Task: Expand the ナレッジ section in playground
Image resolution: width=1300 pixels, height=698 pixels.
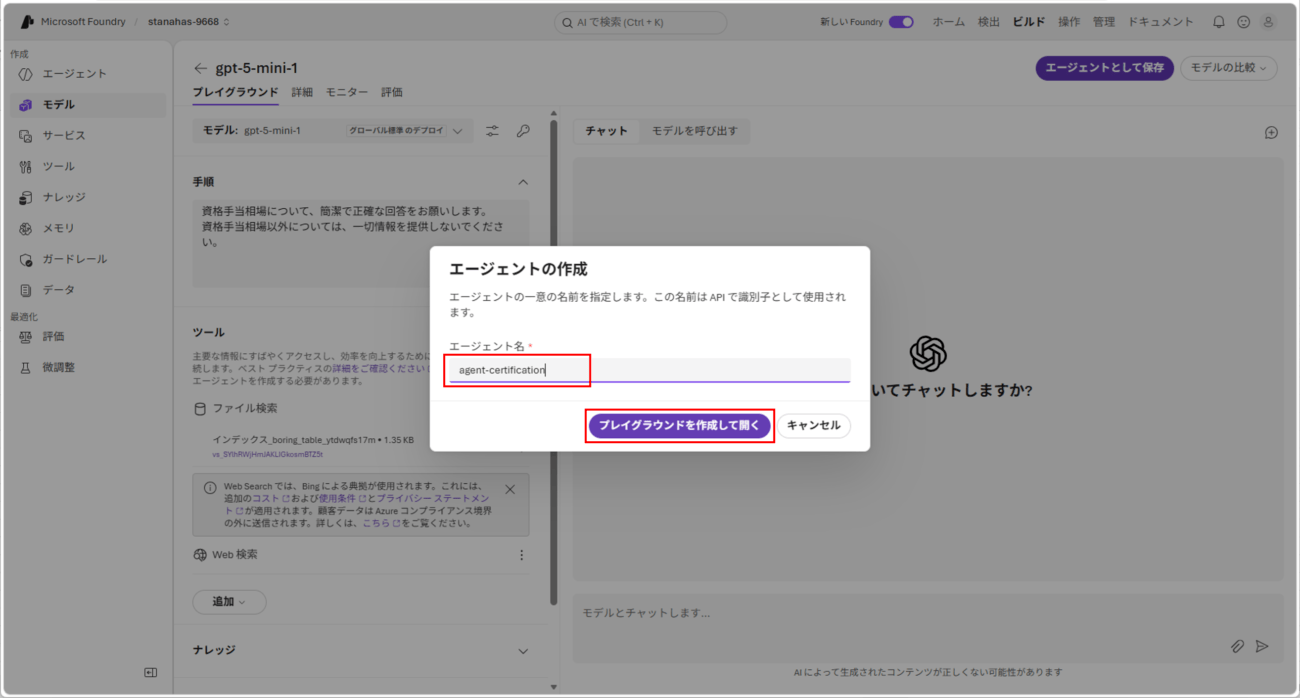Action: [522, 651]
